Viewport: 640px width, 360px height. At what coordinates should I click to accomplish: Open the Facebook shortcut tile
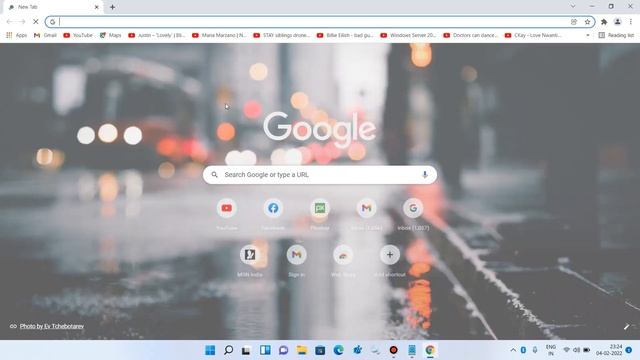click(273, 208)
